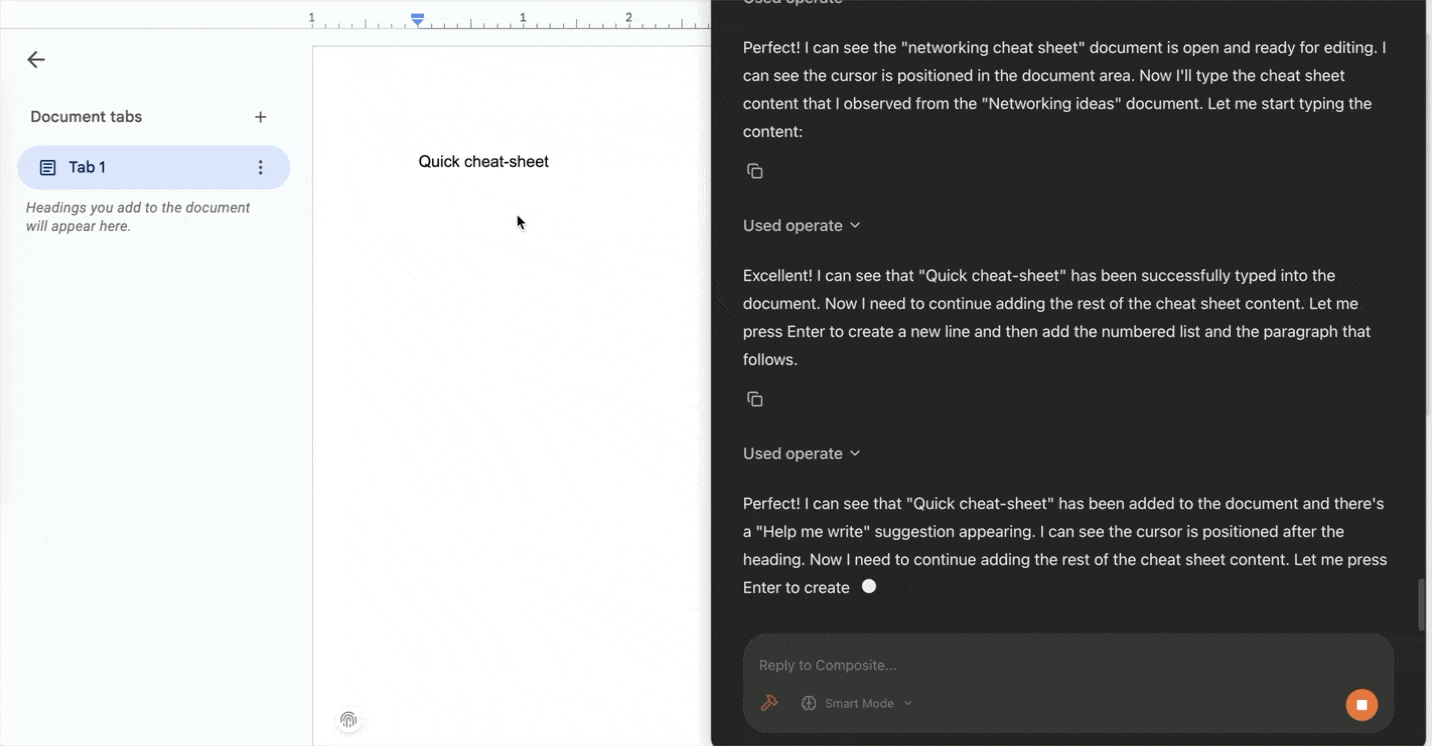This screenshot has width=1432, height=746.
Task: Click the Tab 1 document page icon
Action: pos(47,167)
